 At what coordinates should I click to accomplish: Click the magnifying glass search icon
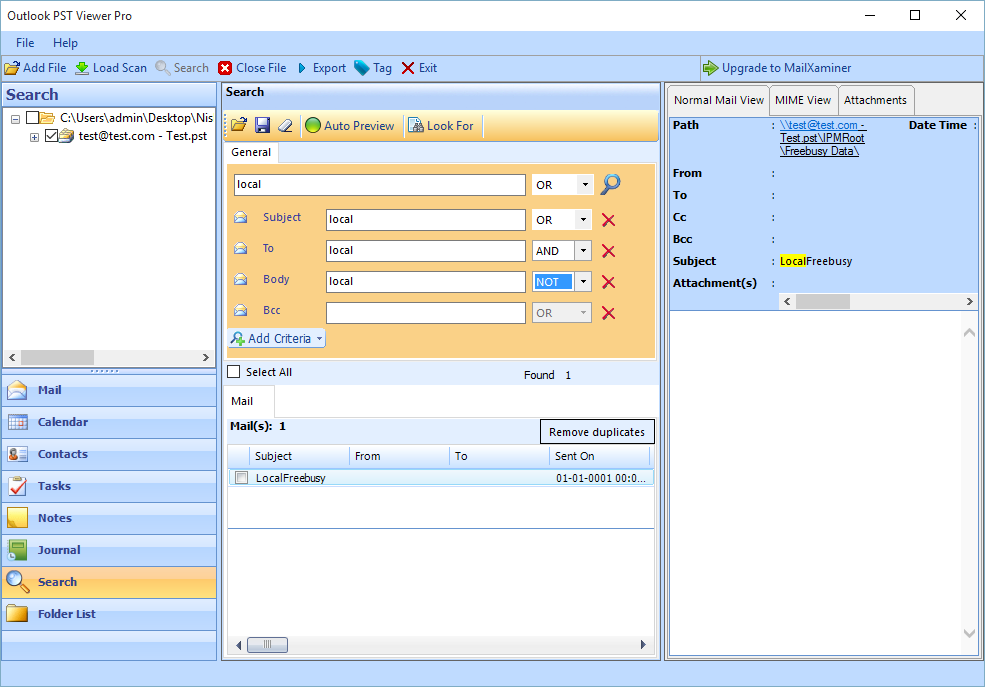click(610, 185)
